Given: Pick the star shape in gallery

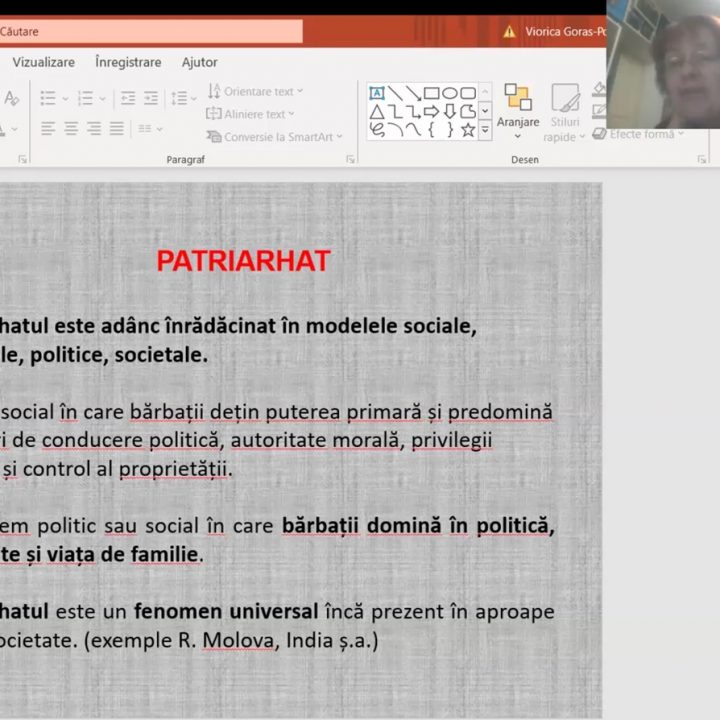Looking at the screenshot, I should click(x=467, y=129).
